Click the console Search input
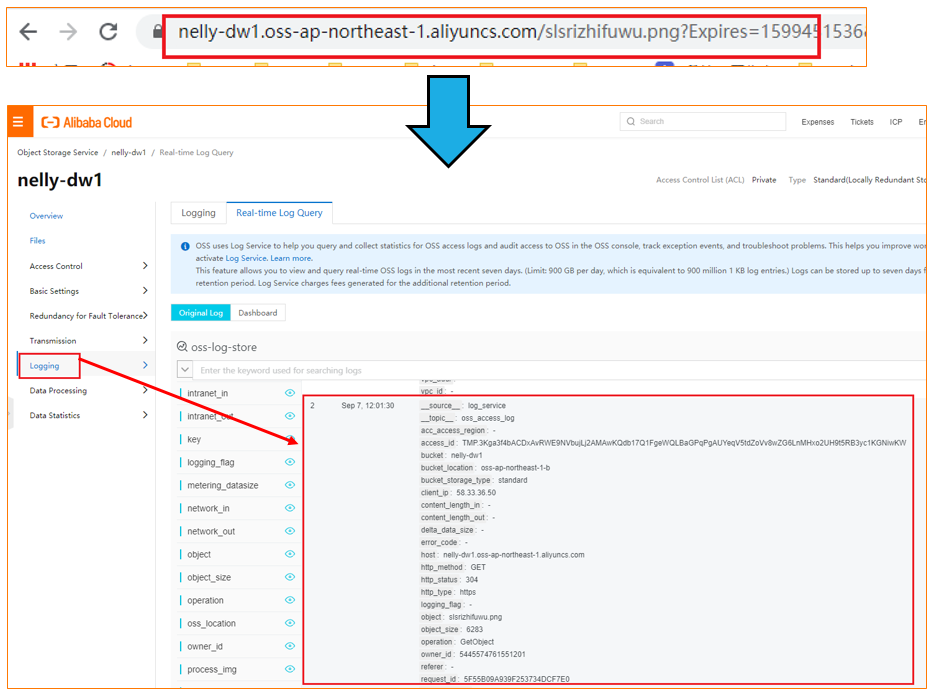The image size is (937, 699). [702, 121]
